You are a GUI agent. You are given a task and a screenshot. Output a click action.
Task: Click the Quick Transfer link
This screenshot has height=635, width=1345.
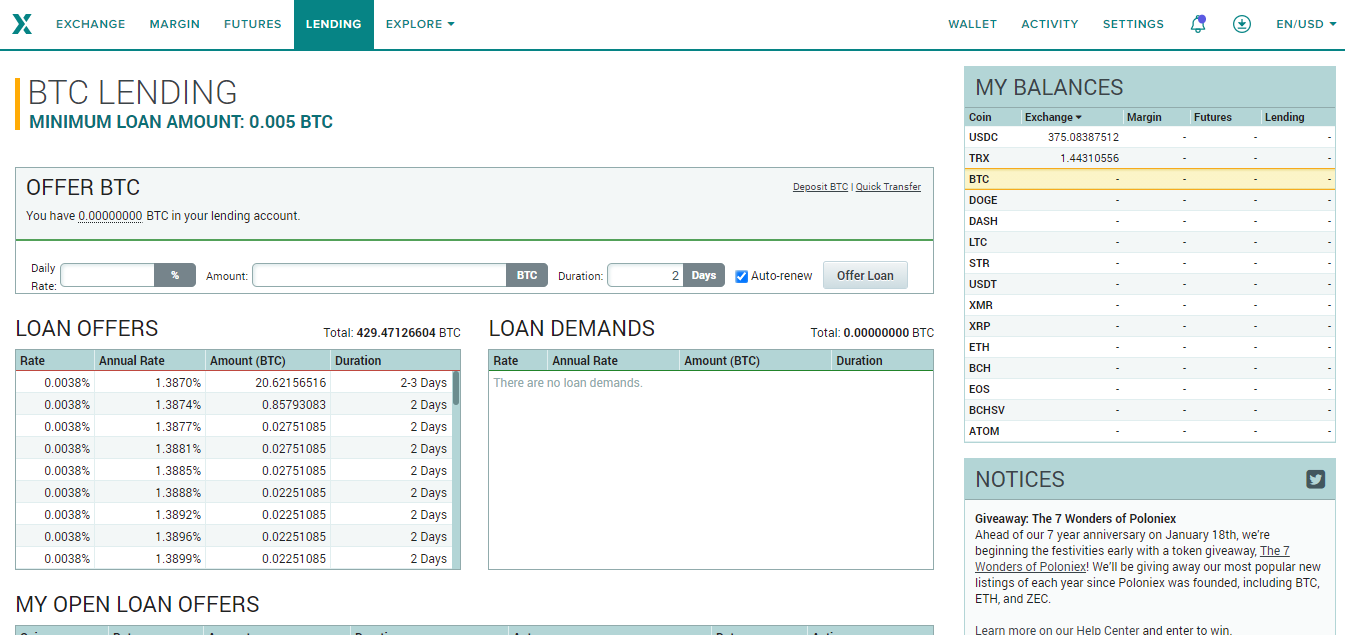(x=888, y=187)
